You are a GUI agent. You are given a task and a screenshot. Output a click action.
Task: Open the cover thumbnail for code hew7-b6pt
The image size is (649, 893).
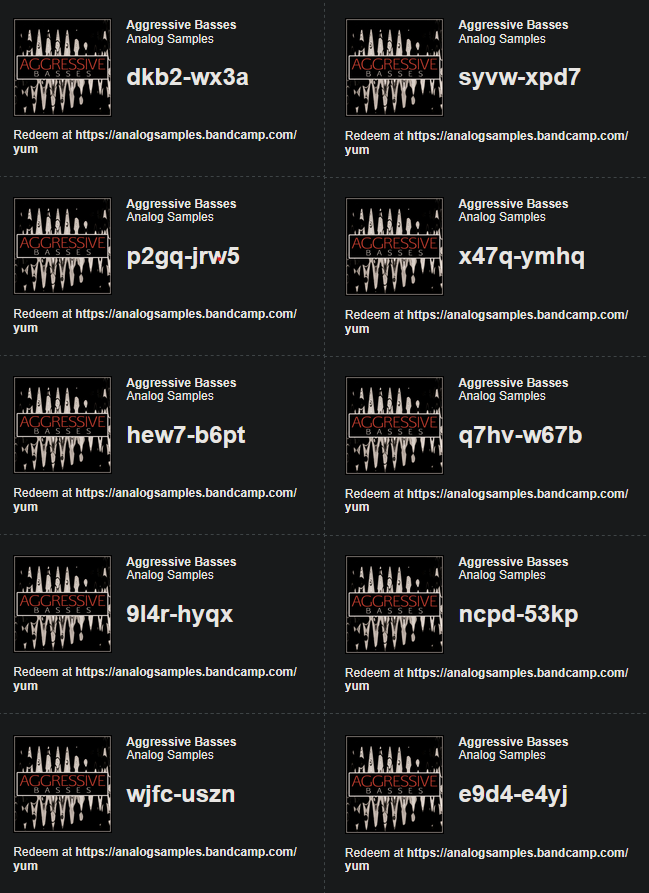pyautogui.click(x=62, y=426)
